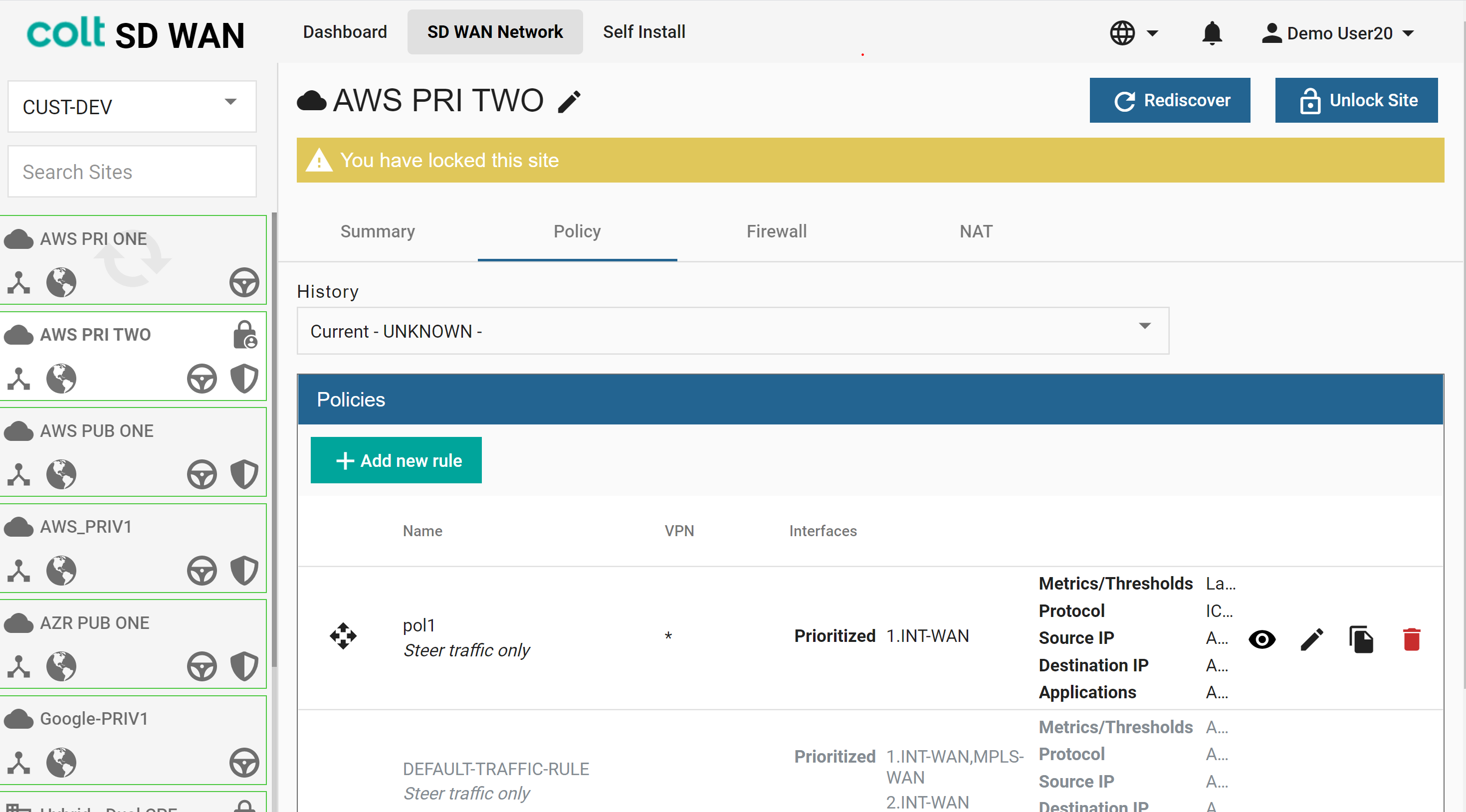Click globe icon under AZR PUB ONE

click(x=61, y=666)
